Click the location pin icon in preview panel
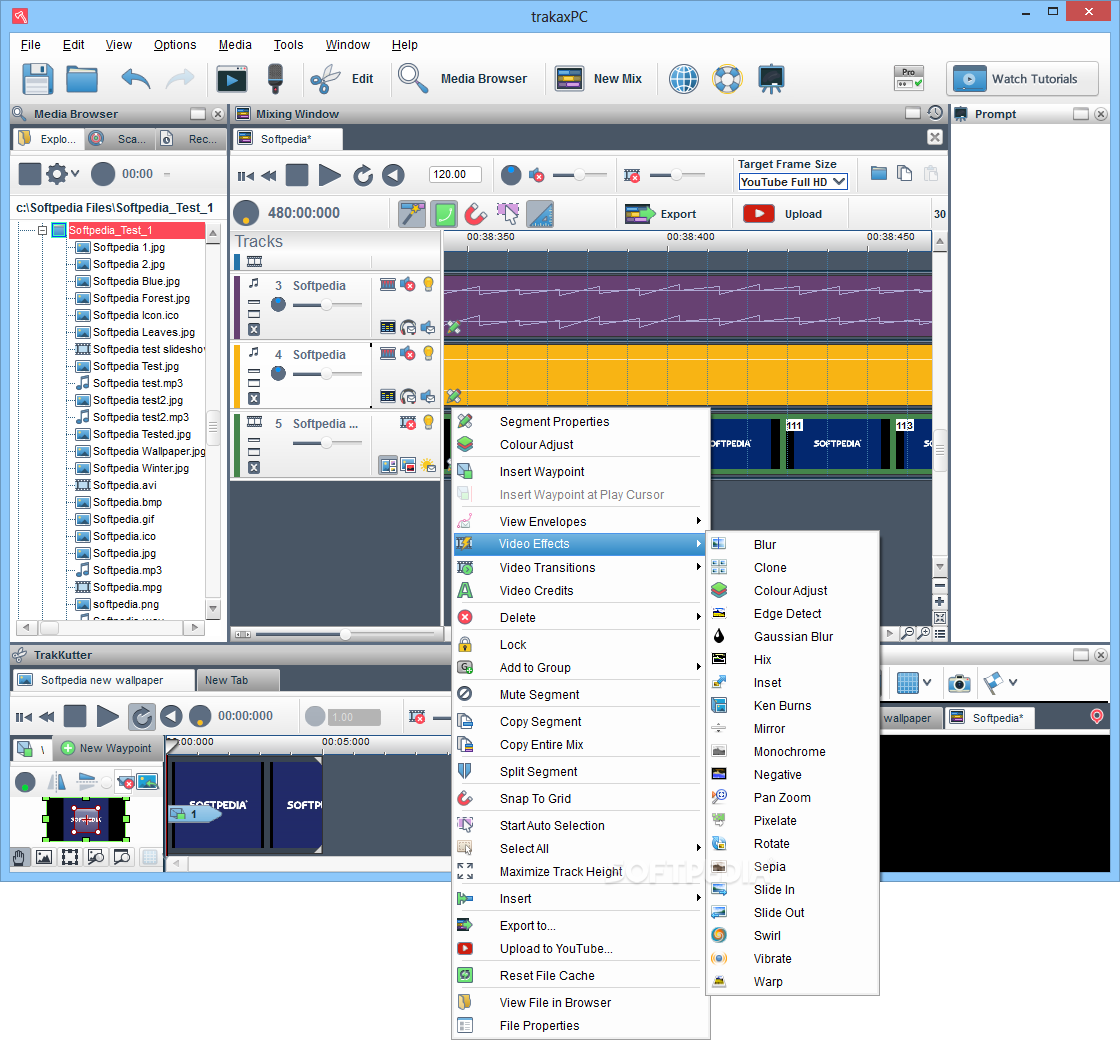 pyautogui.click(x=1096, y=716)
